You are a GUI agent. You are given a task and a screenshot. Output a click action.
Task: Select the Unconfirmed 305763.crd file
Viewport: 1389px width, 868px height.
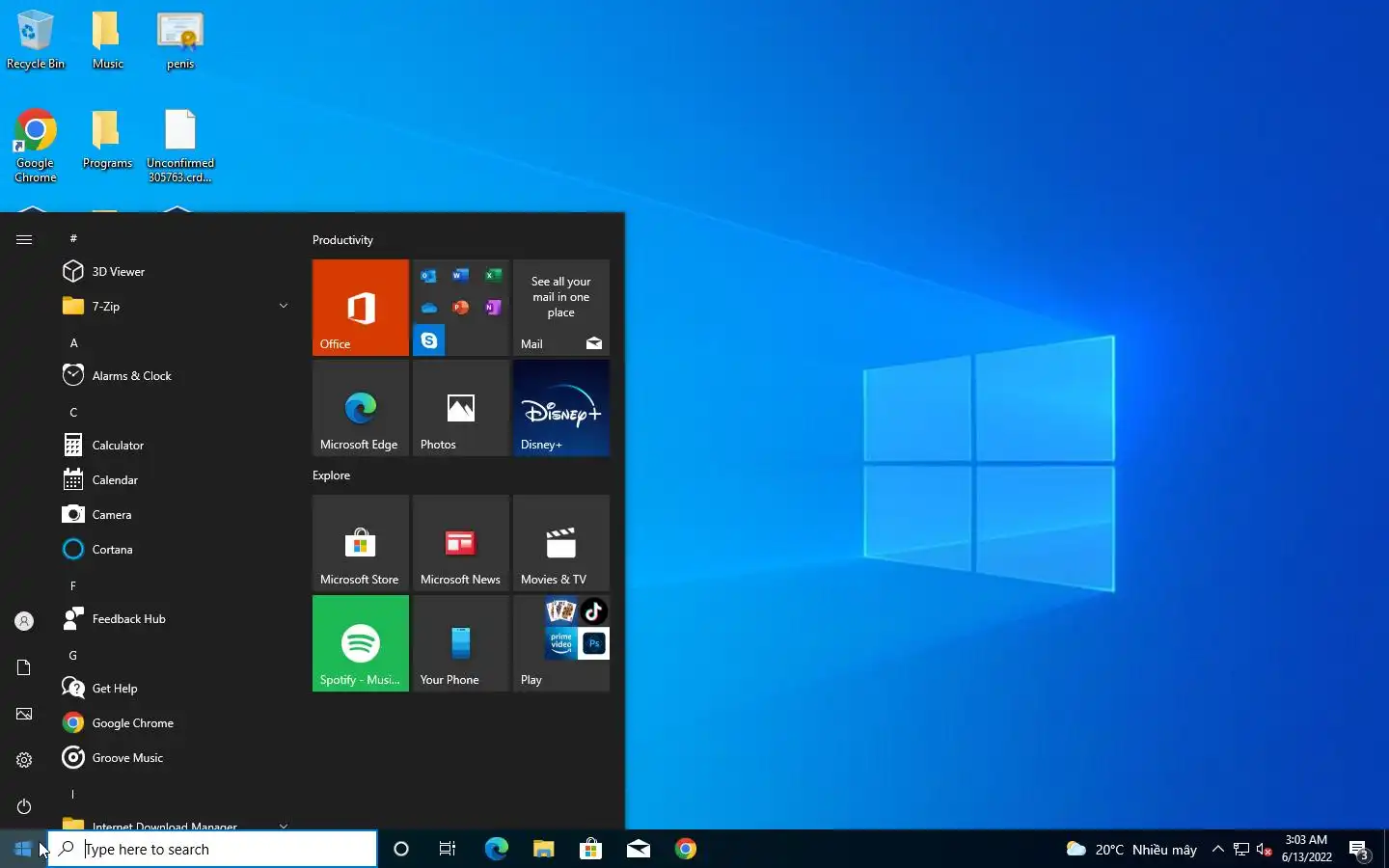tap(180, 147)
